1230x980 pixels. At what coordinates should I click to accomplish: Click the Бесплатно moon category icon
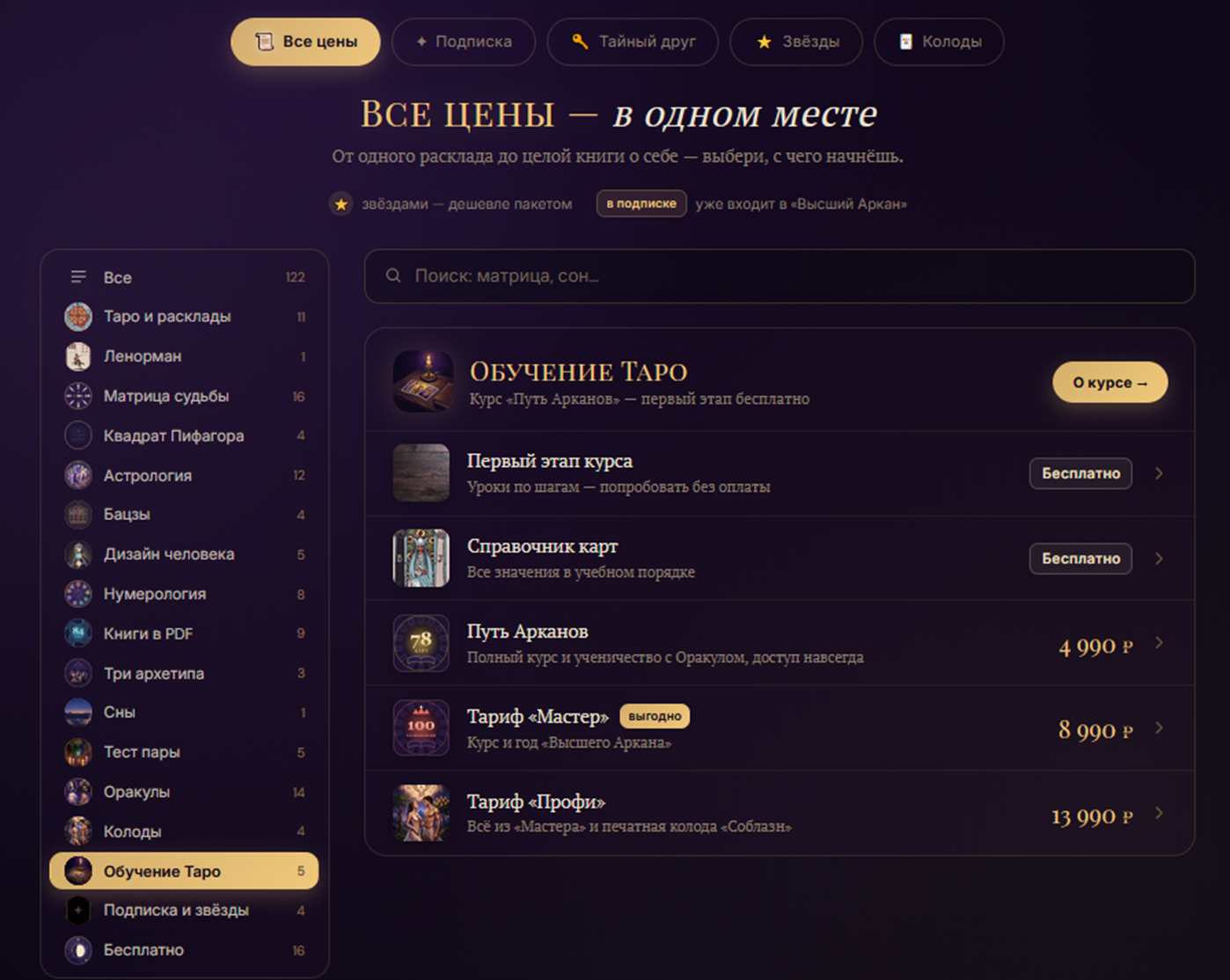pos(78,950)
